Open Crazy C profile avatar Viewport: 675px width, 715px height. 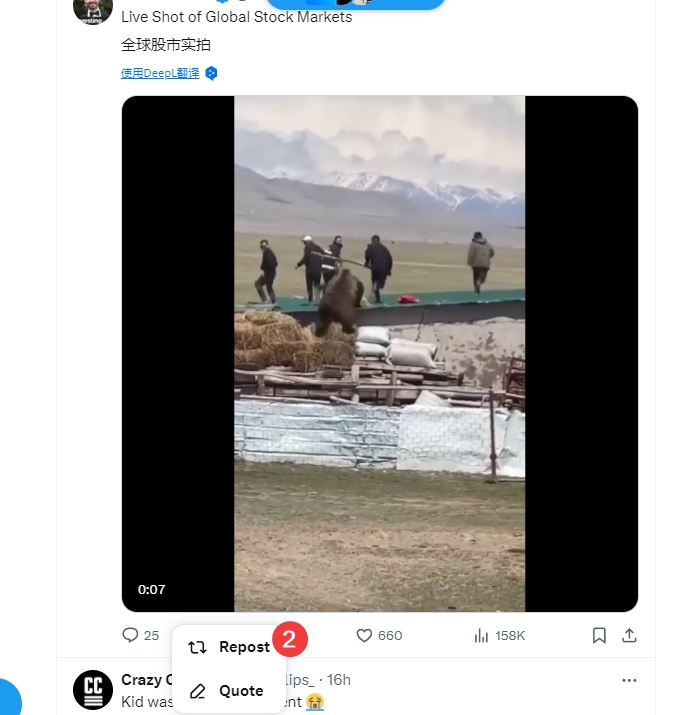click(93, 689)
